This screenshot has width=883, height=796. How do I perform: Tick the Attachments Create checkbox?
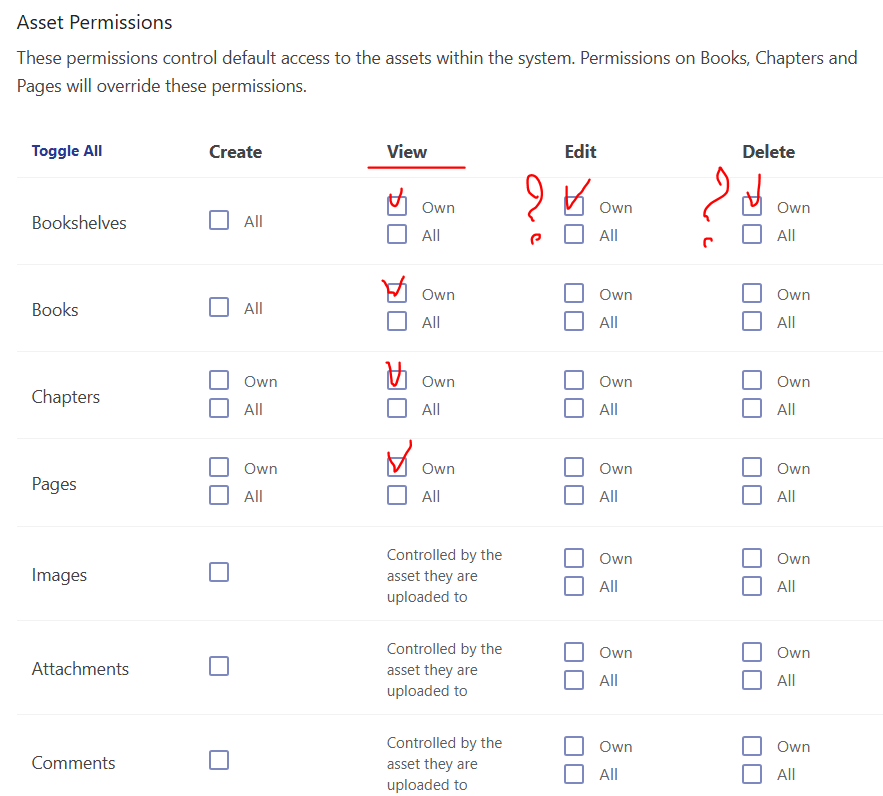[219, 666]
